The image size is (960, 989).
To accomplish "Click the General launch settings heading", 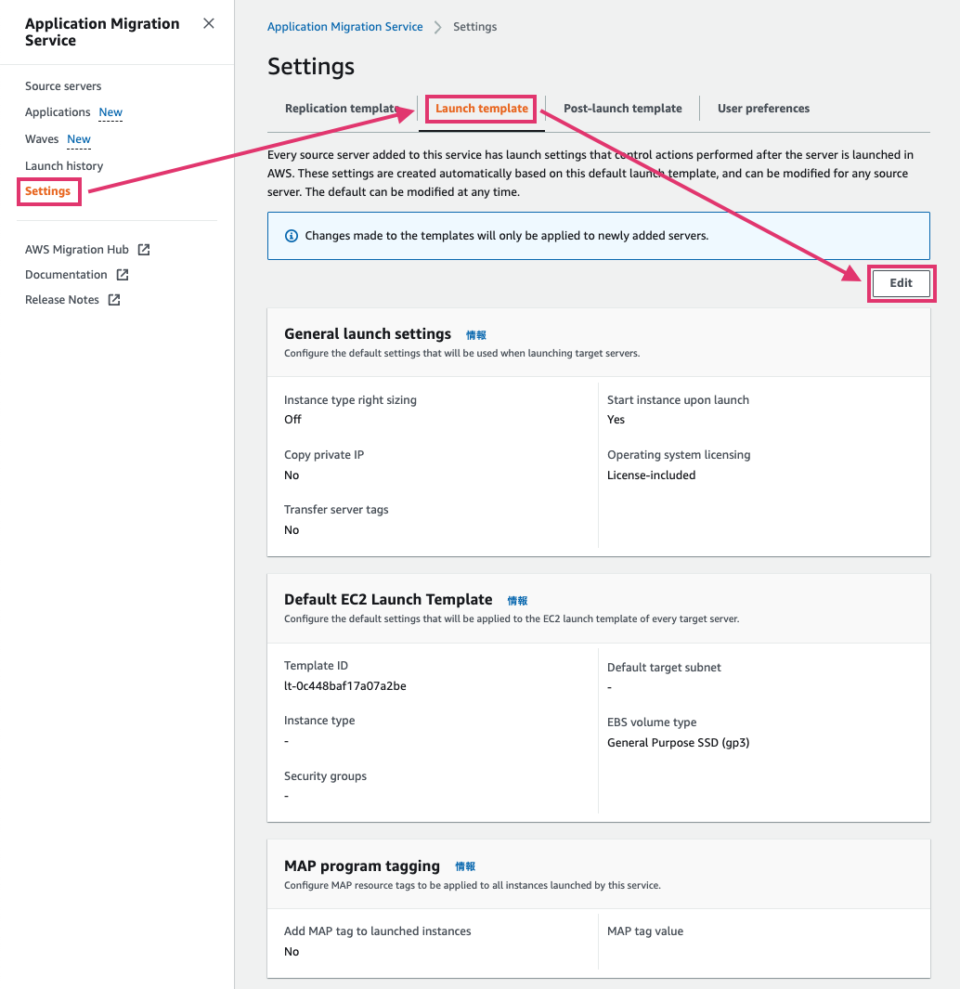I will pyautogui.click(x=368, y=334).
